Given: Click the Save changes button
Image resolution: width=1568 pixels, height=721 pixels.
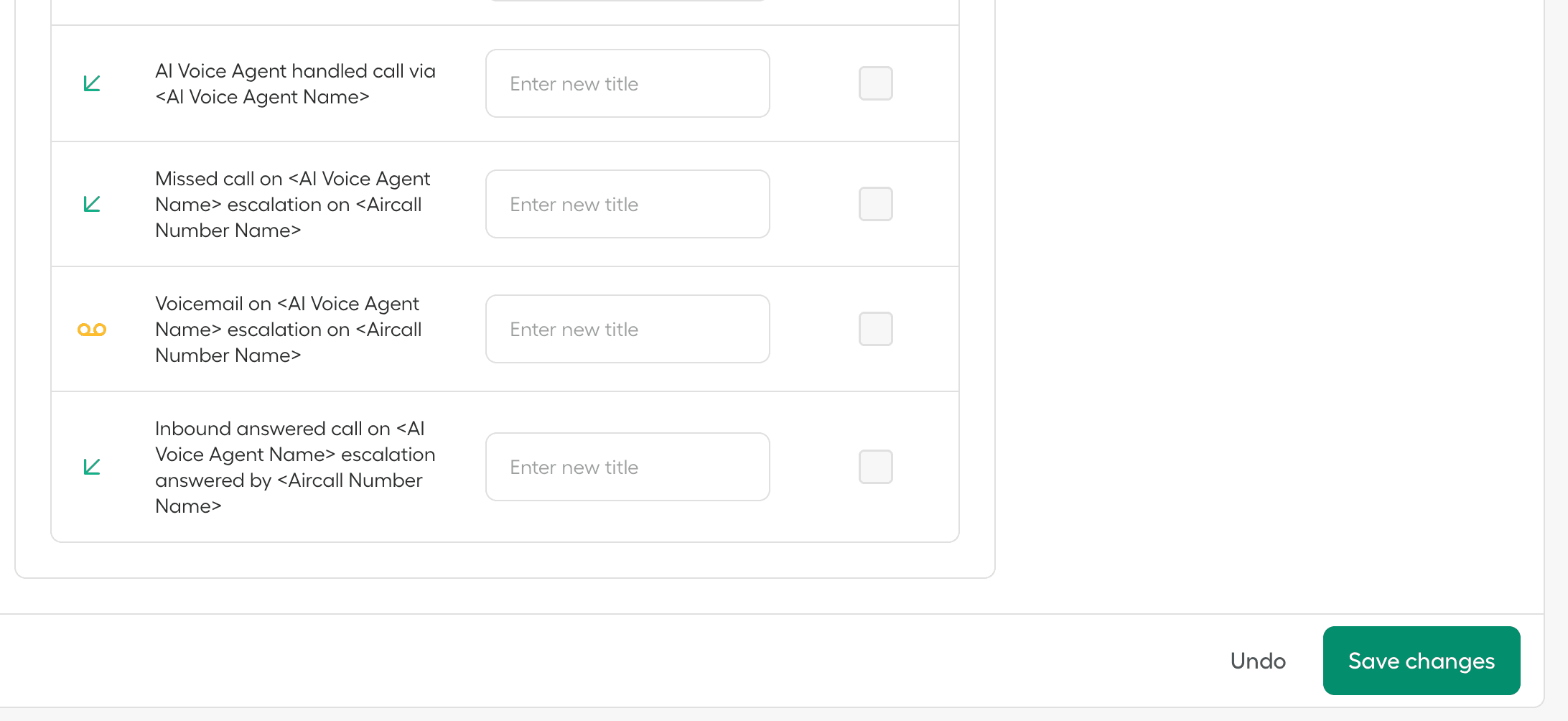Looking at the screenshot, I should 1421,661.
